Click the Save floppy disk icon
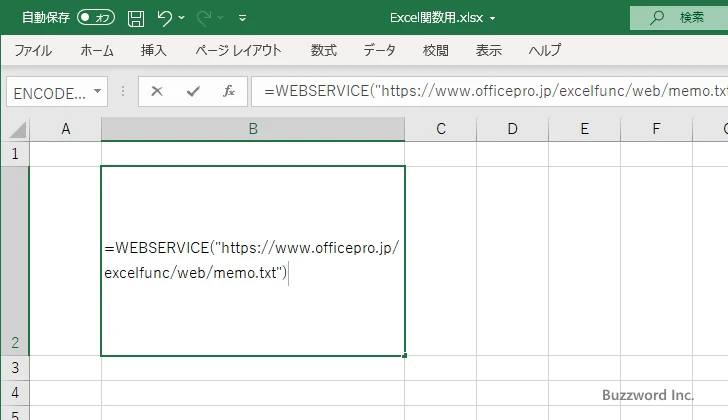The width and height of the screenshot is (728, 420). (136, 18)
